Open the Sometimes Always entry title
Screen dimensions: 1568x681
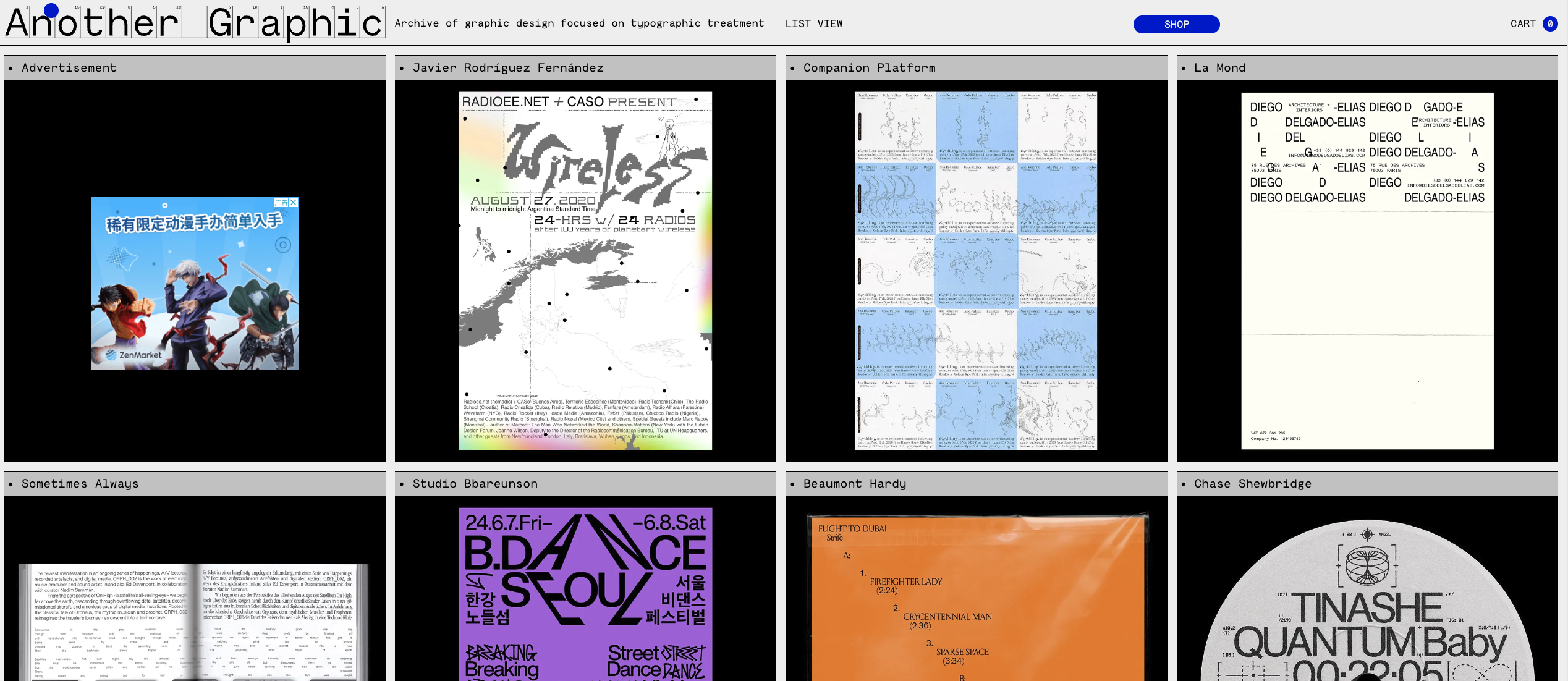pyautogui.click(x=80, y=484)
